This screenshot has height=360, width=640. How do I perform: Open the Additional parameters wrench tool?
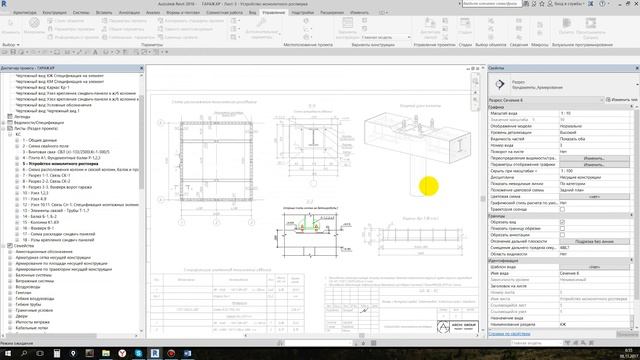[x=261, y=23]
